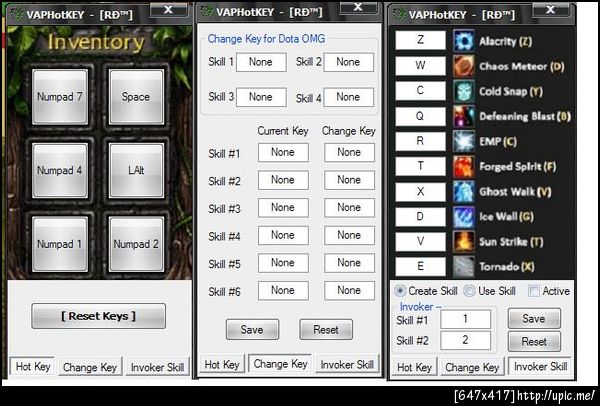Open Hot Key tab in left window
The height and width of the screenshot is (406, 600).
pyautogui.click(x=33, y=367)
